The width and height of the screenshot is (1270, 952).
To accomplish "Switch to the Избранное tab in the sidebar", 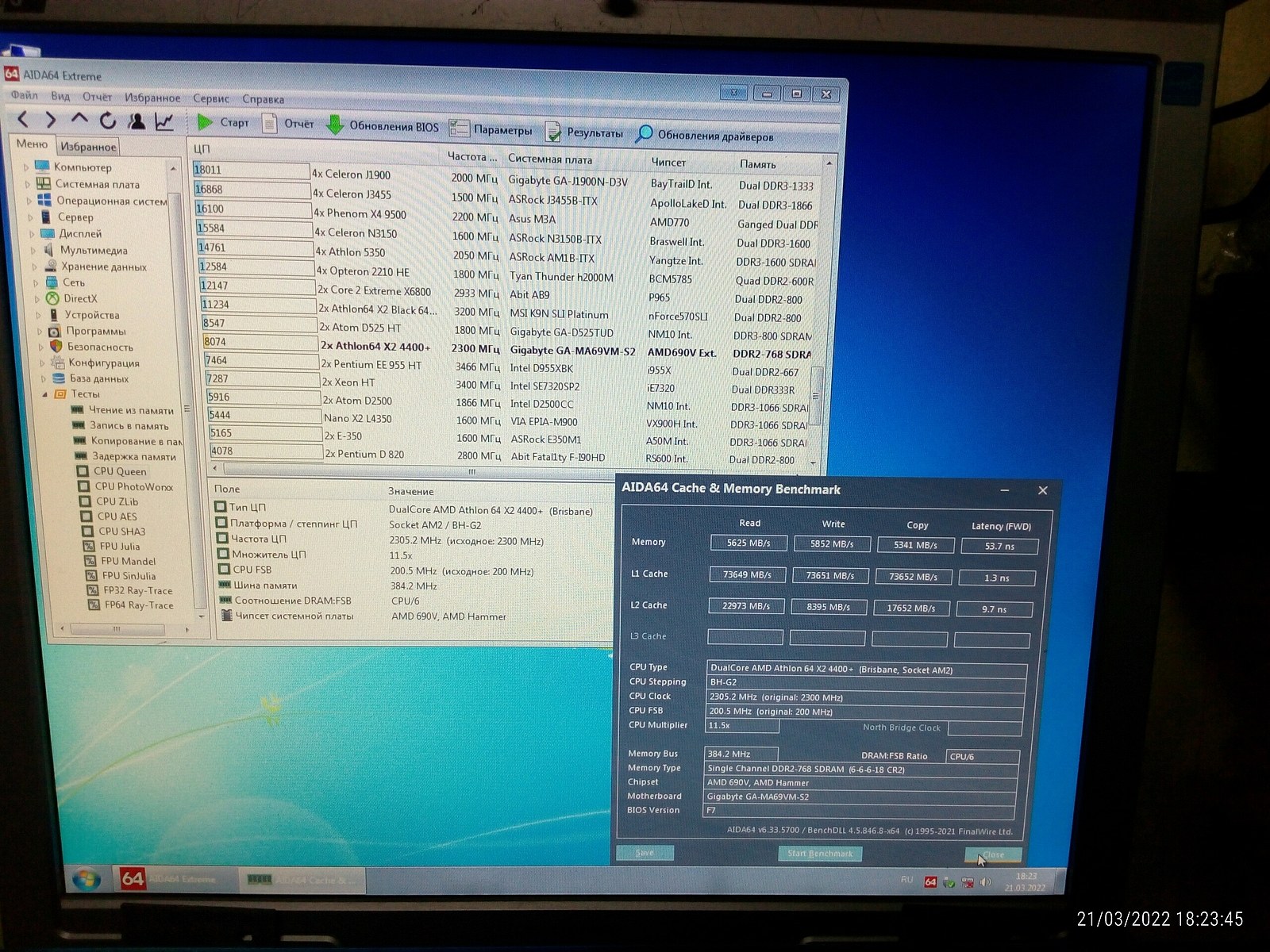I will coord(89,147).
